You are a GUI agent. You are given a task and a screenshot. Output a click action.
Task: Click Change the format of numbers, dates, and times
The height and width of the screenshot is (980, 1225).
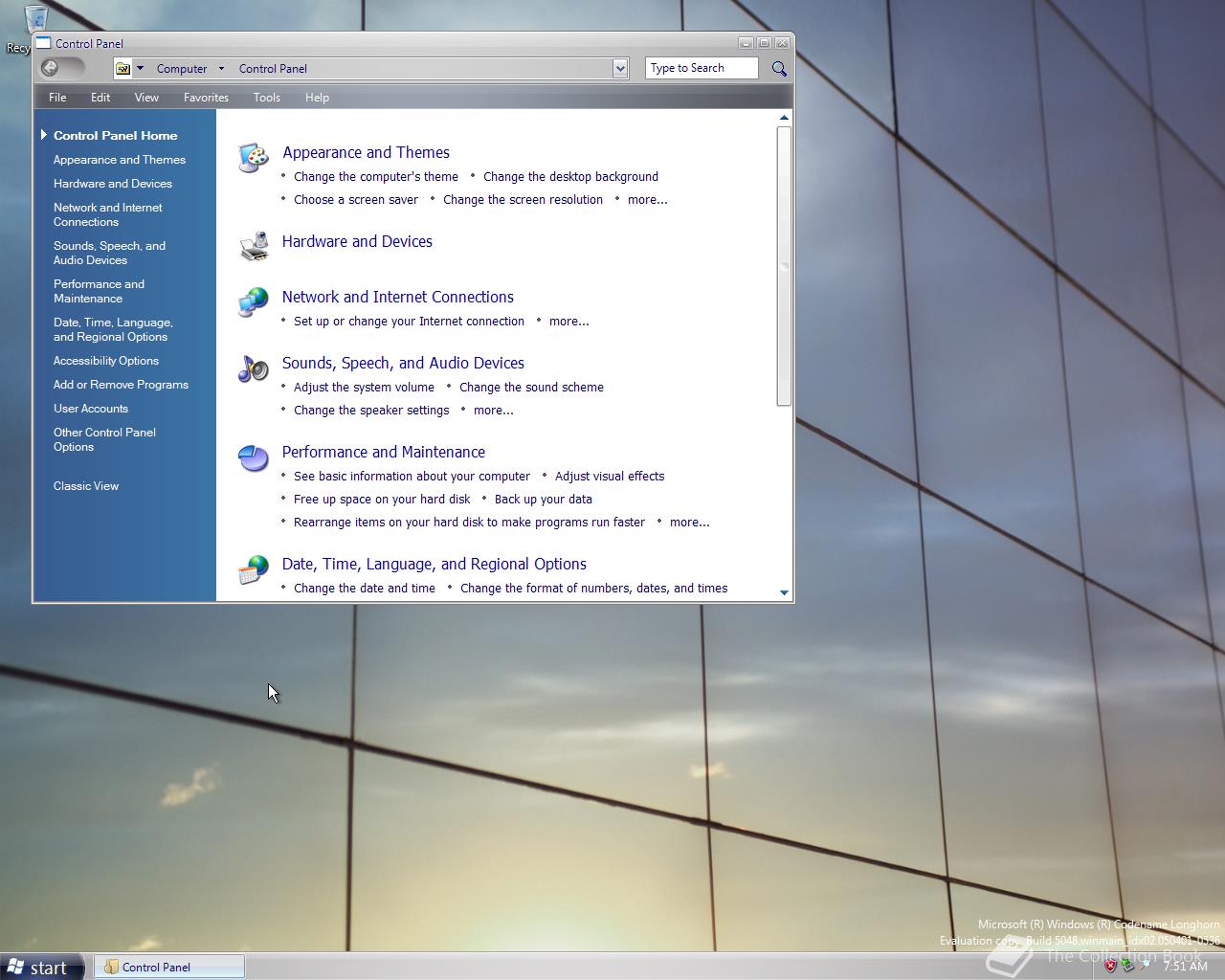pos(593,589)
